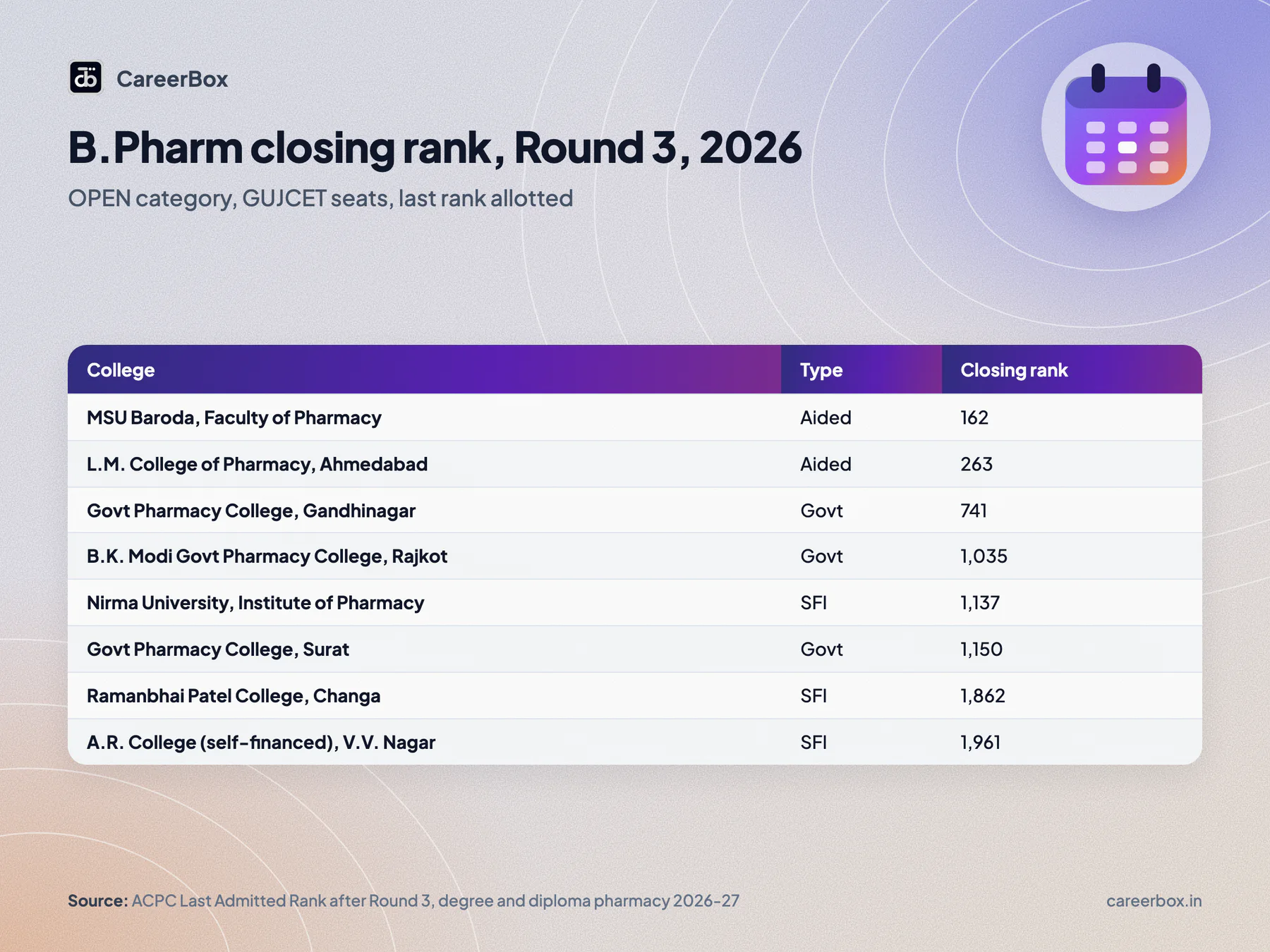Open the careerbox.in link
The width and height of the screenshot is (1270, 952).
click(1154, 901)
